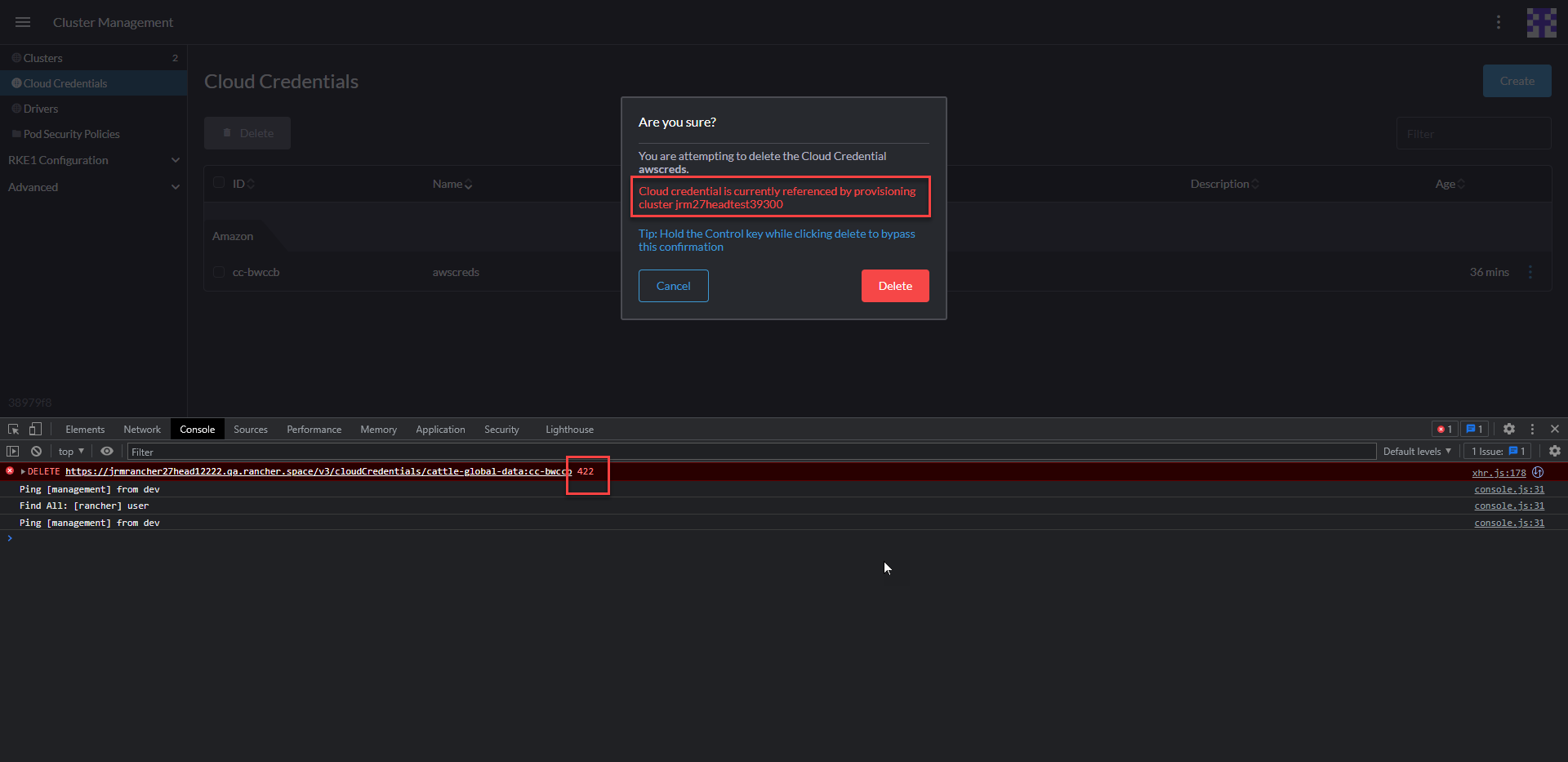
Task: Open the Lighthouse panel
Action: (x=569, y=429)
